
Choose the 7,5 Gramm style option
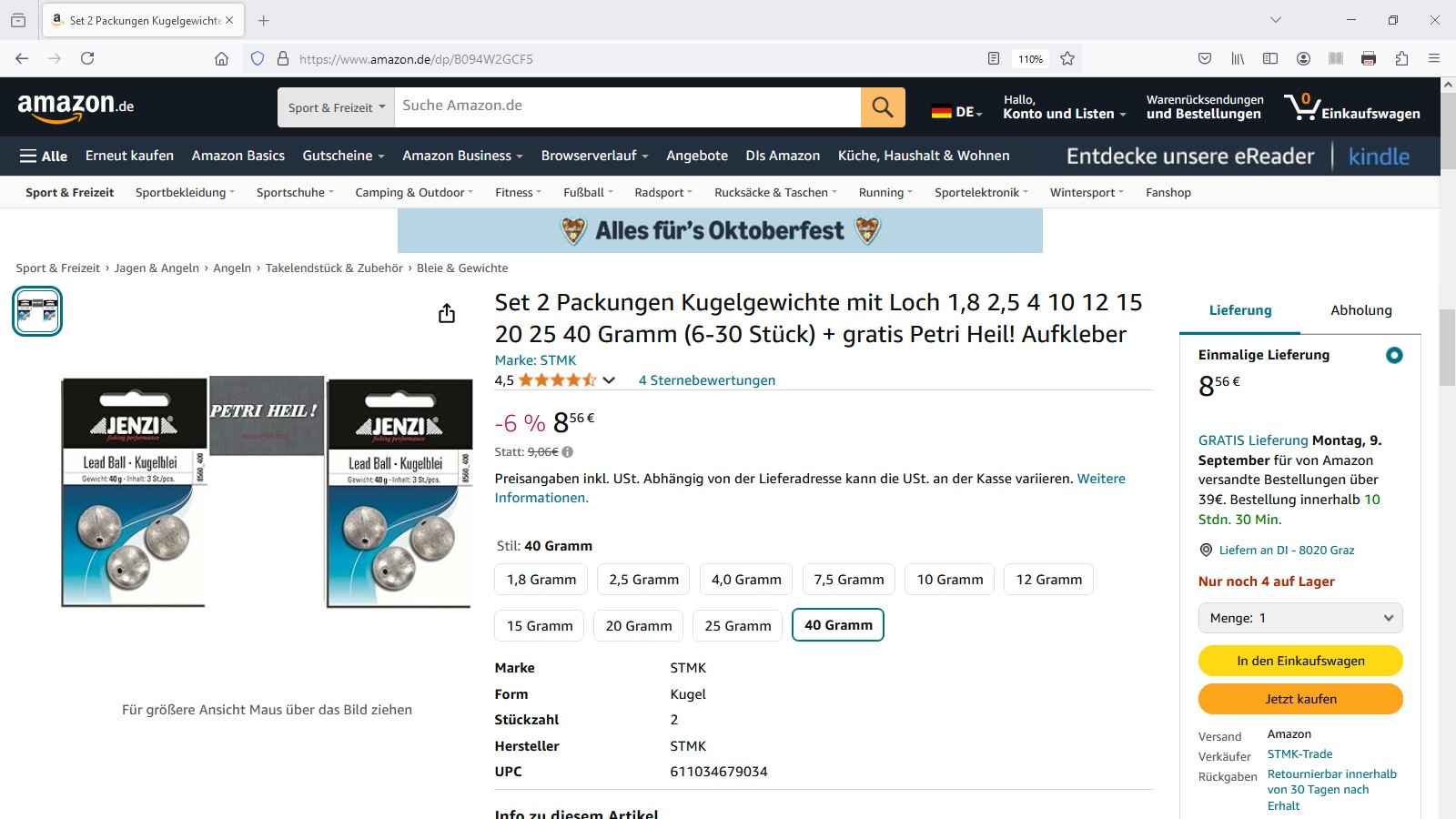(849, 580)
